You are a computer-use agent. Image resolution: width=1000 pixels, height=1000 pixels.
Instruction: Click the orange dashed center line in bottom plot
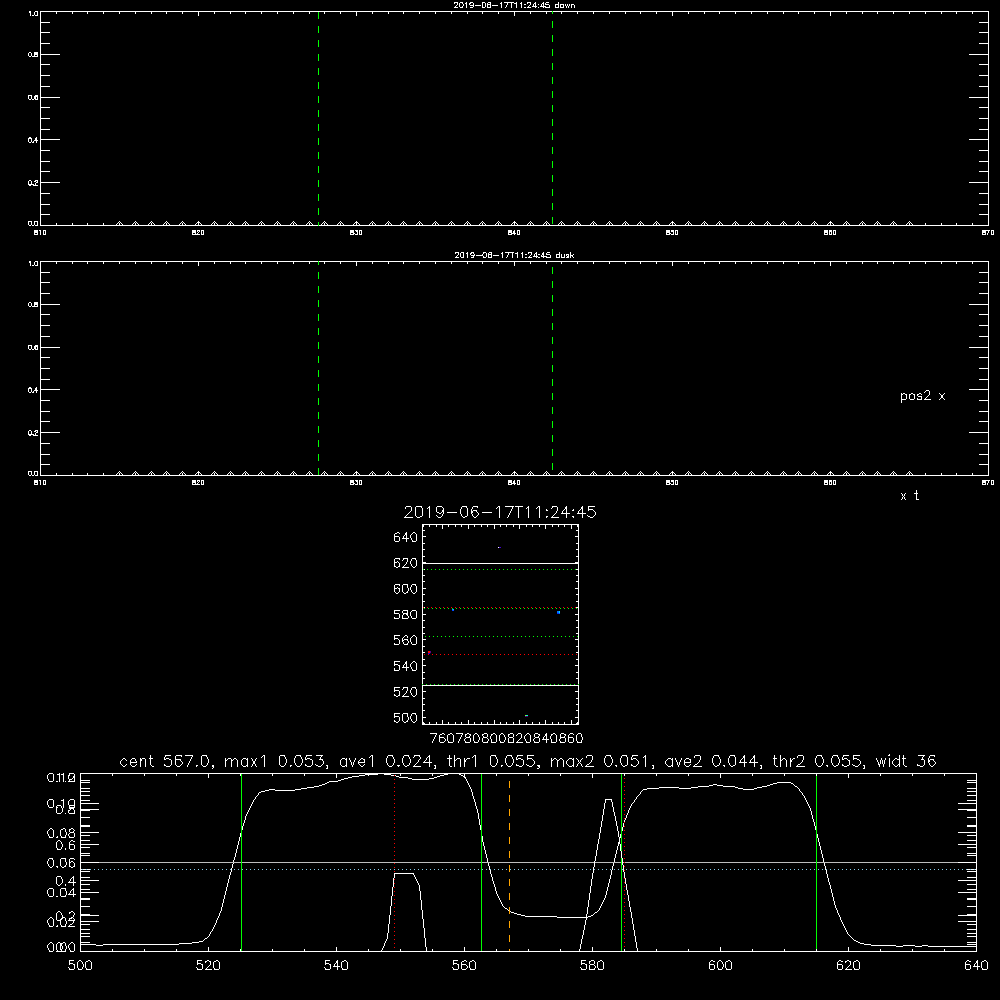click(509, 861)
